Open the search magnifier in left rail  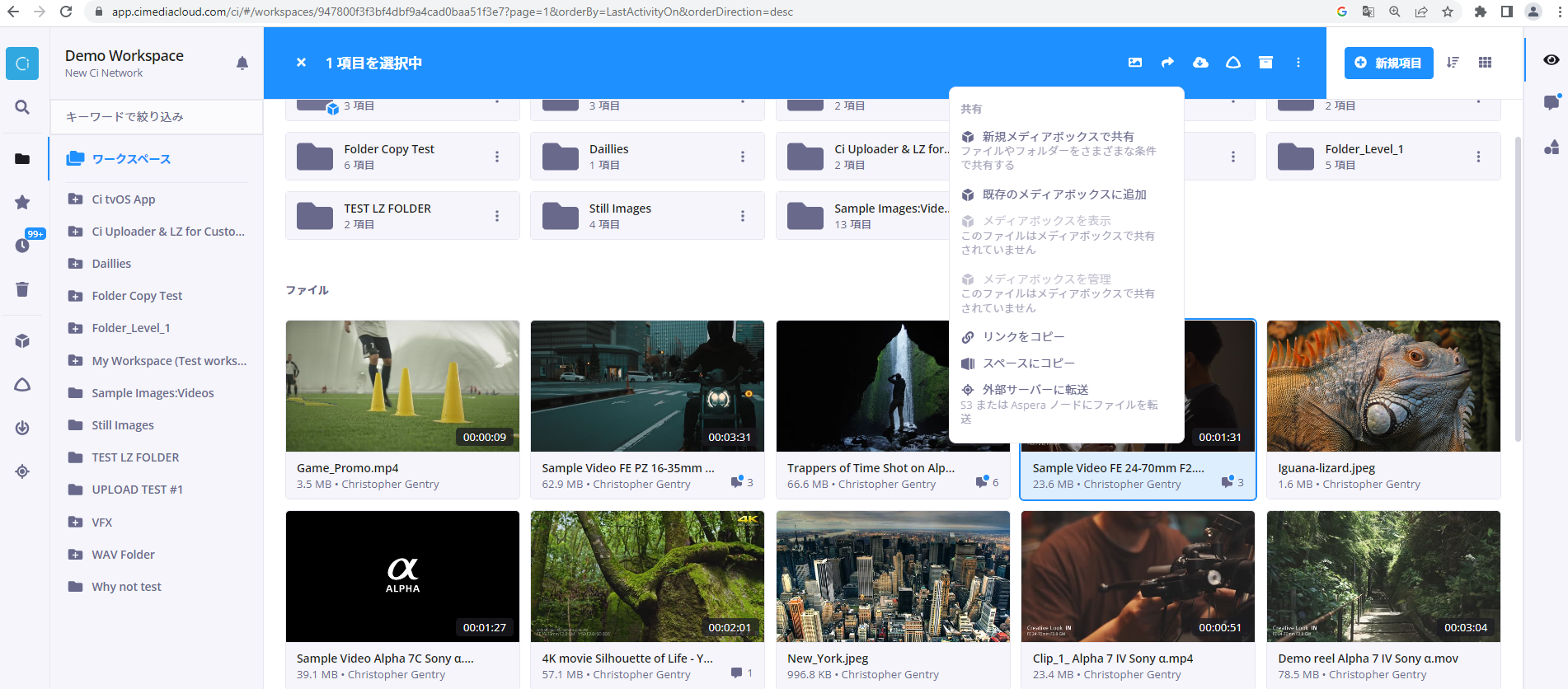[22, 107]
